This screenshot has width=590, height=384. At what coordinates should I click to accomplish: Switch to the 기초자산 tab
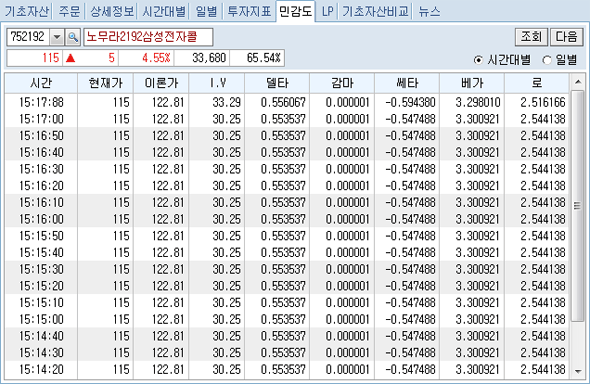click(27, 11)
